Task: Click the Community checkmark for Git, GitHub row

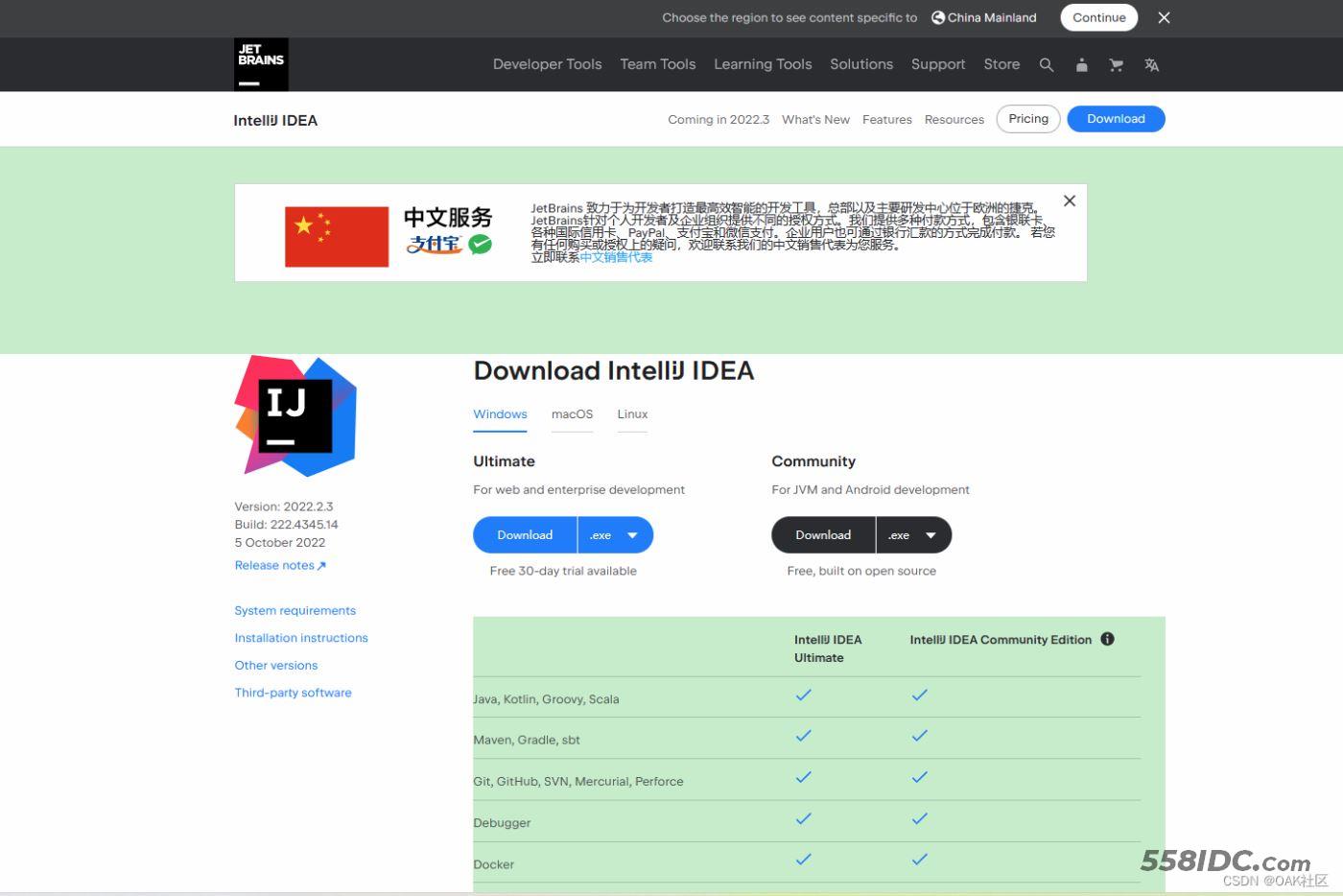Action: [x=920, y=777]
